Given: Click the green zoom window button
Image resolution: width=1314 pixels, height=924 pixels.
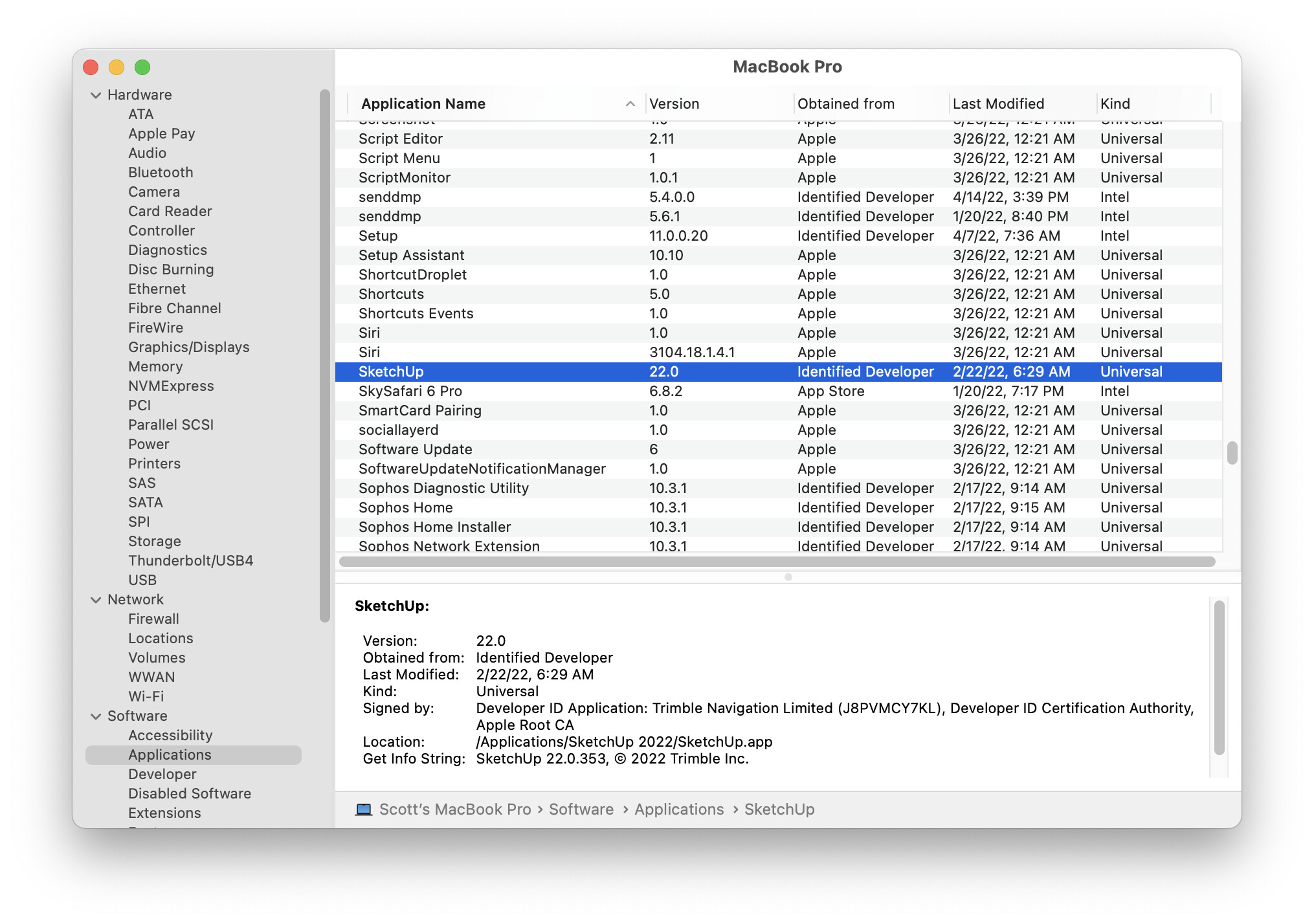Looking at the screenshot, I should pyautogui.click(x=142, y=67).
